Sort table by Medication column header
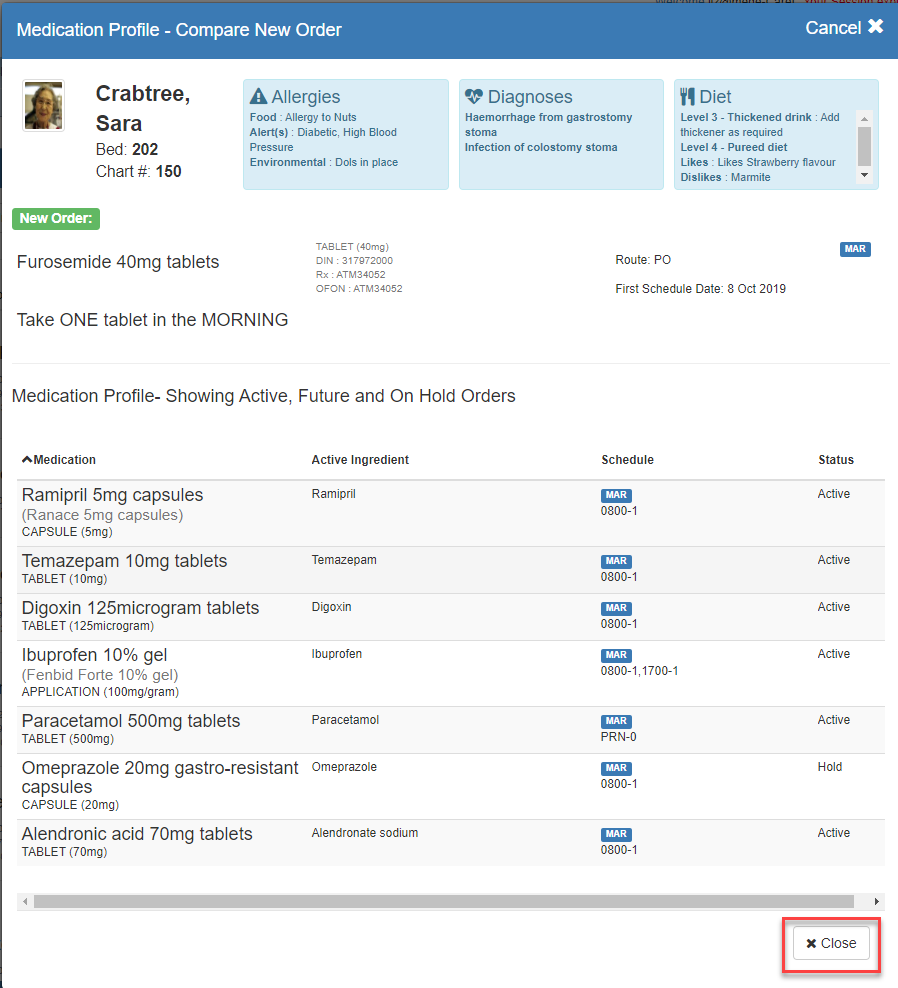 pyautogui.click(x=60, y=460)
